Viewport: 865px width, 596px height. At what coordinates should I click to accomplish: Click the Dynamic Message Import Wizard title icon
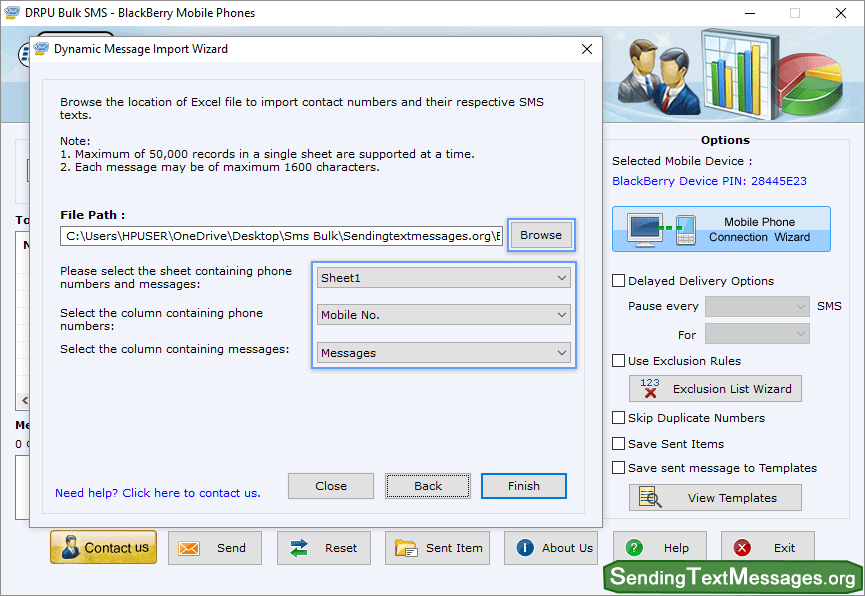(x=41, y=49)
